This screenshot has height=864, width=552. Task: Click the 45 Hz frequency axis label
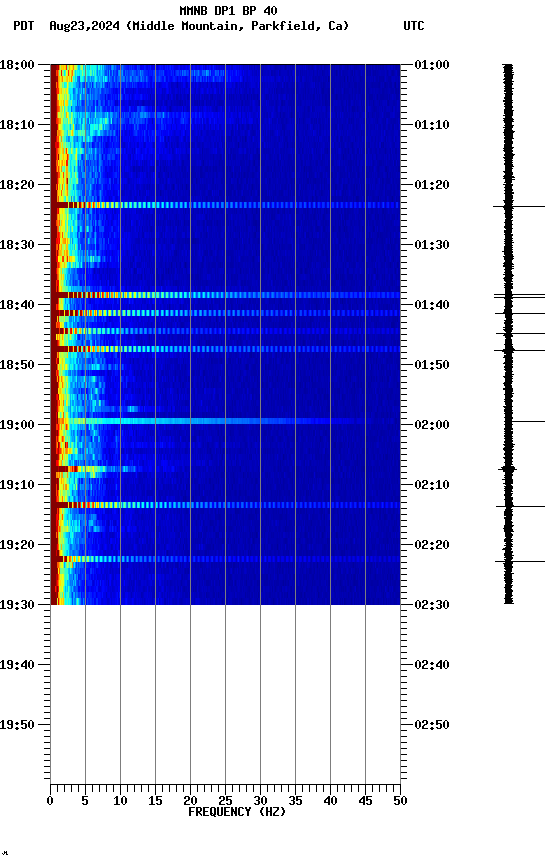click(365, 801)
